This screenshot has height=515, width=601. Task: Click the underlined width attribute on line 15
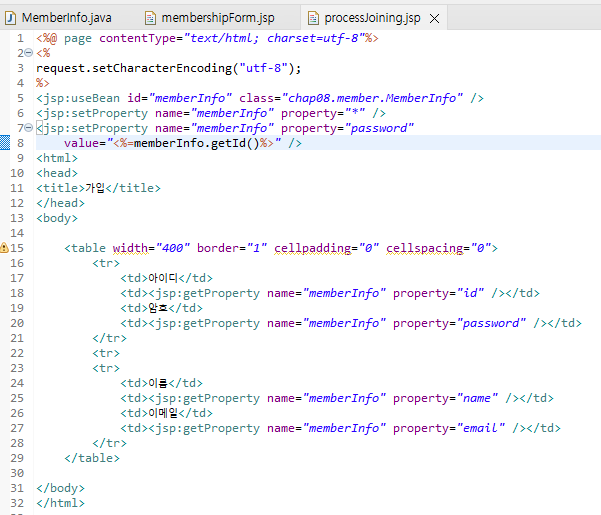(130, 248)
